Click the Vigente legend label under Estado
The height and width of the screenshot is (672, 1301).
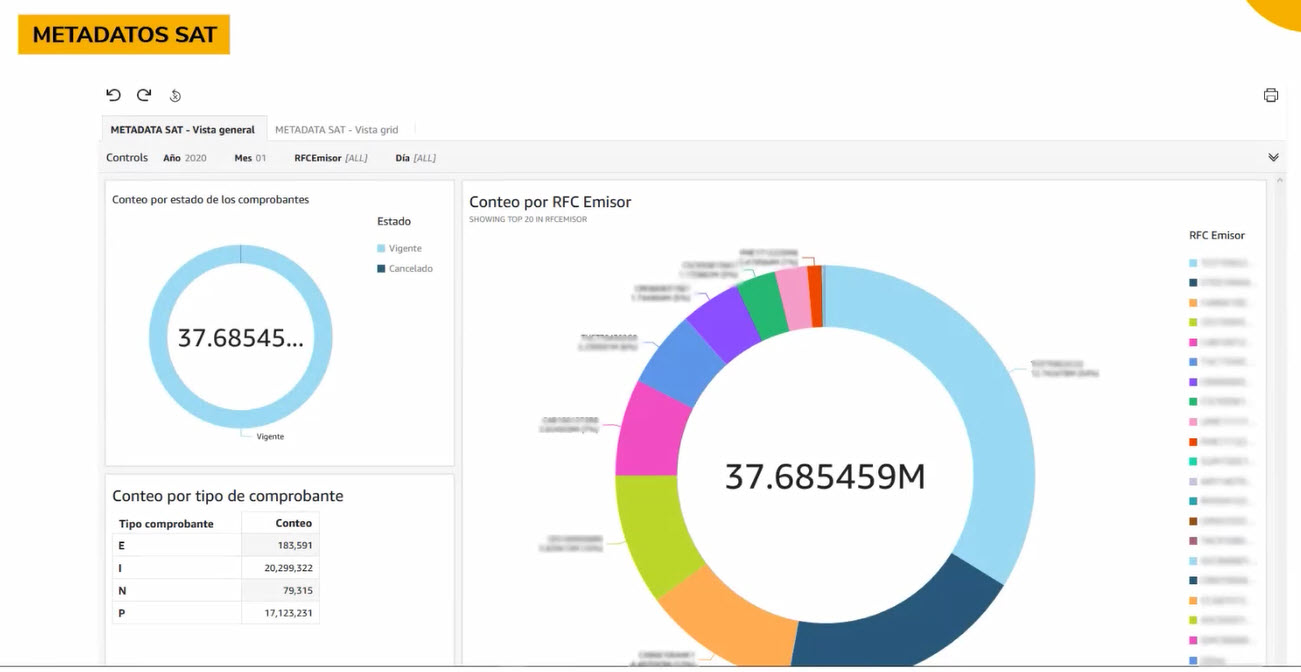point(405,248)
